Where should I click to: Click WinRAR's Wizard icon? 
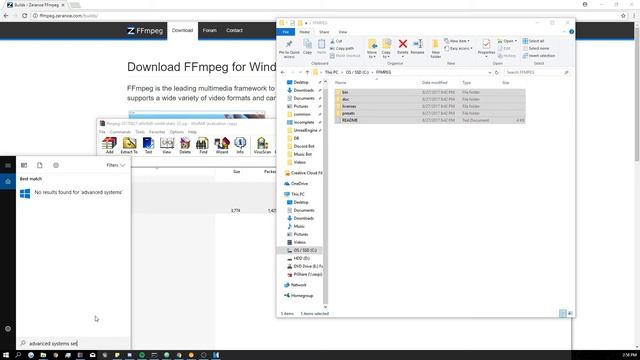click(x=222, y=145)
